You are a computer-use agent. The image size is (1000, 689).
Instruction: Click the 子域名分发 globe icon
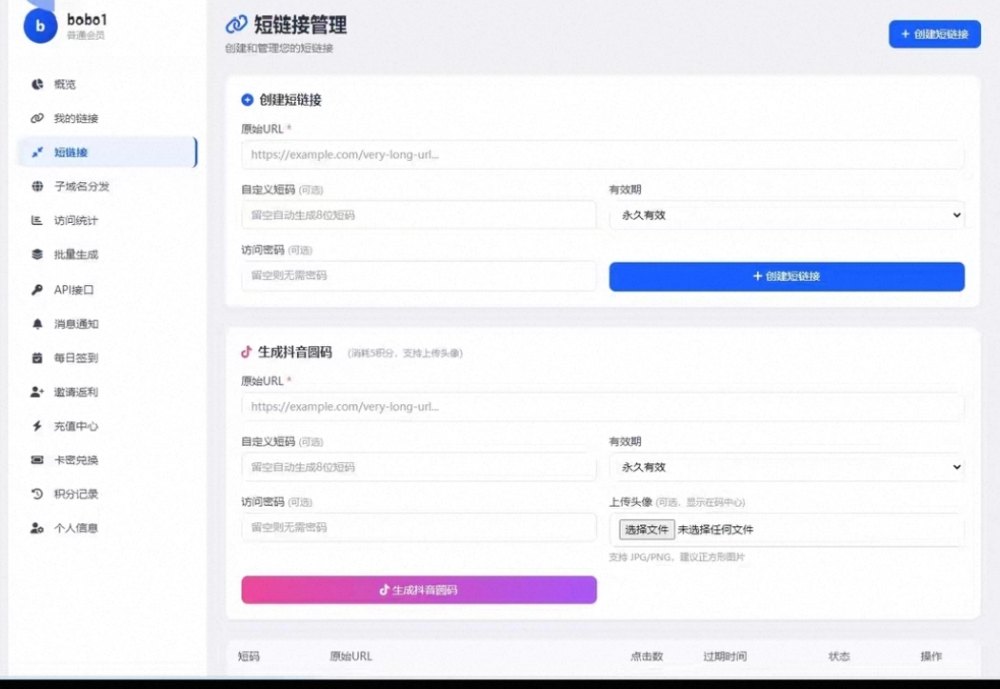click(x=38, y=186)
